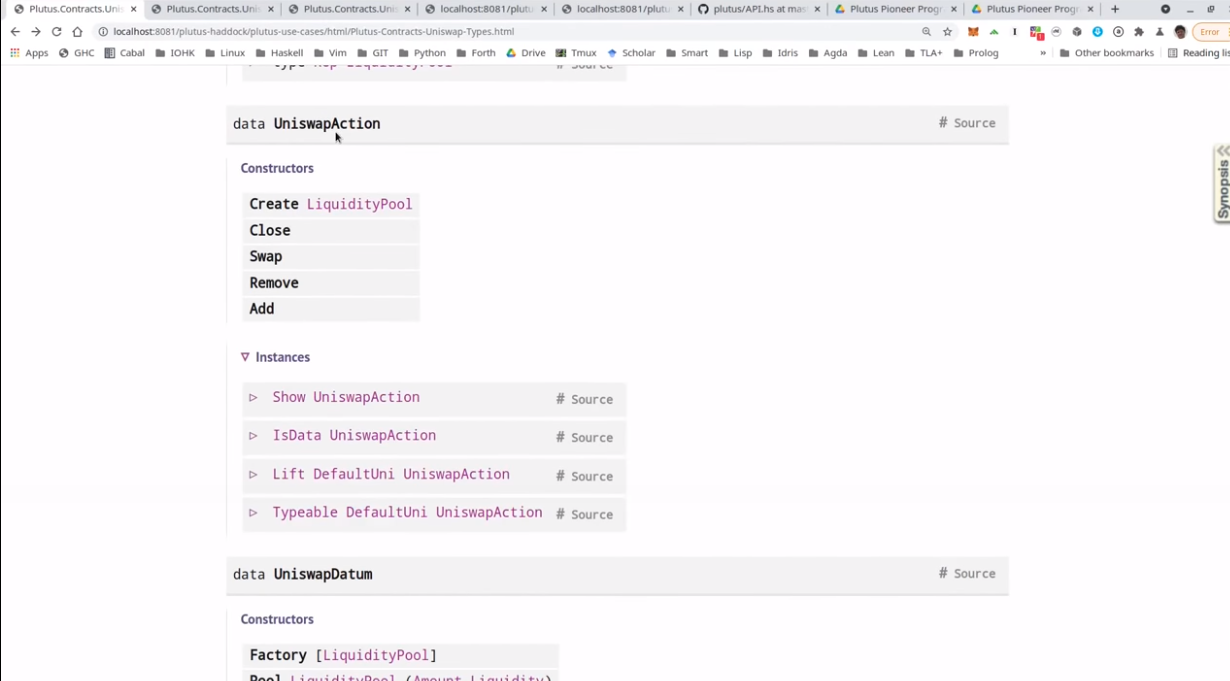Click the circled letter a extension
The width and height of the screenshot is (1230, 681).
pos(1118,32)
